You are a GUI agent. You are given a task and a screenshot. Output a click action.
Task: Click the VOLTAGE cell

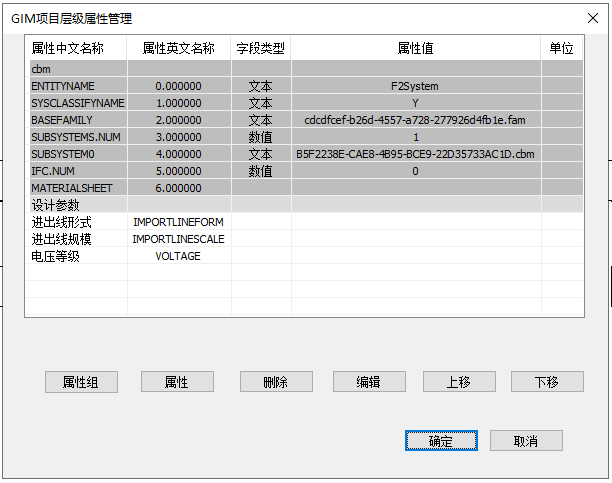click(x=179, y=256)
